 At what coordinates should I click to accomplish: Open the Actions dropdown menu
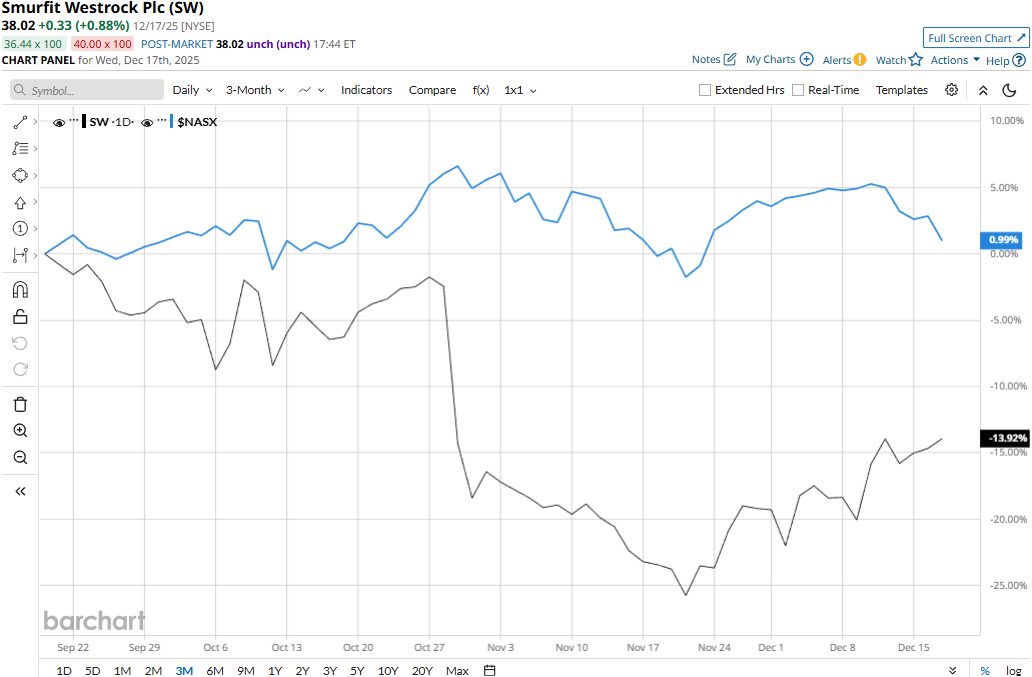click(955, 60)
